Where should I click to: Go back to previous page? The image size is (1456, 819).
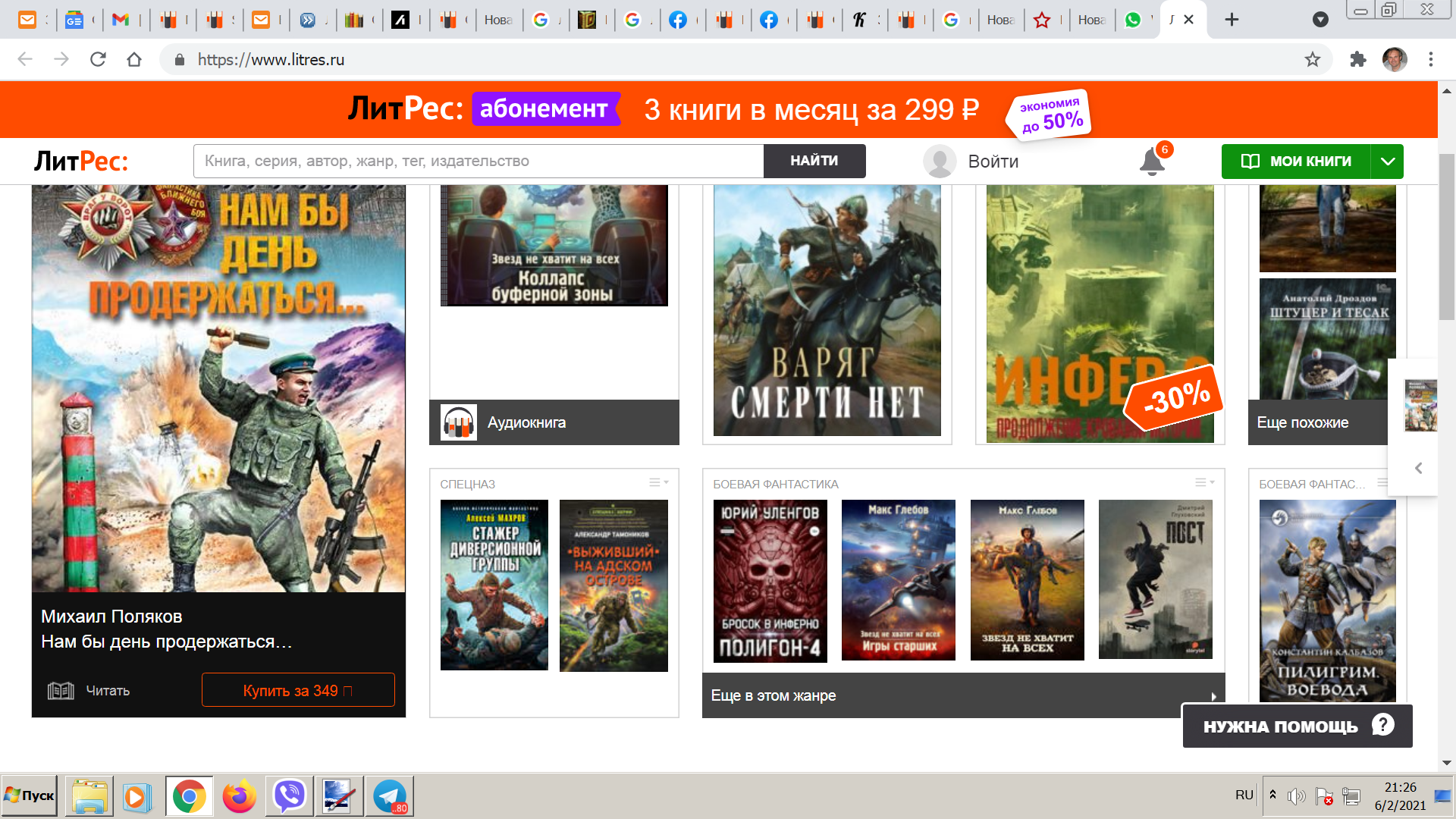pyautogui.click(x=25, y=59)
